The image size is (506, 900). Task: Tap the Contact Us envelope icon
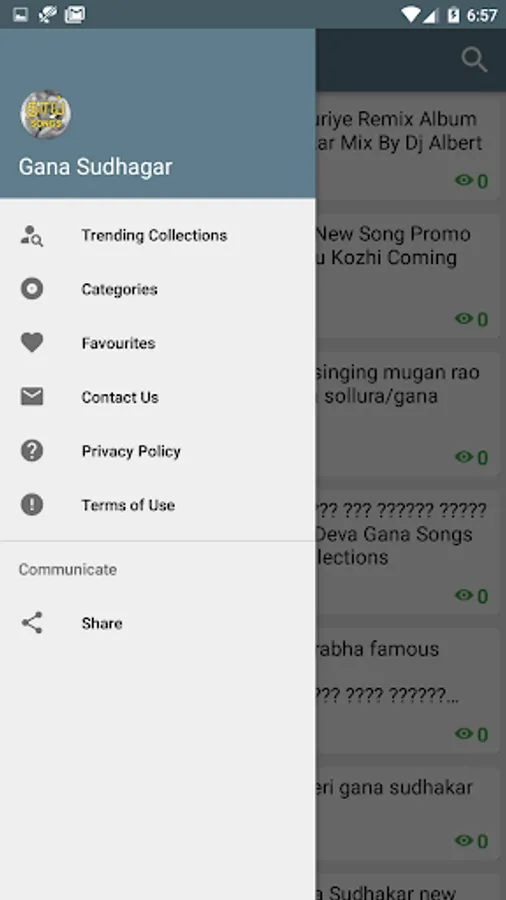(x=32, y=397)
